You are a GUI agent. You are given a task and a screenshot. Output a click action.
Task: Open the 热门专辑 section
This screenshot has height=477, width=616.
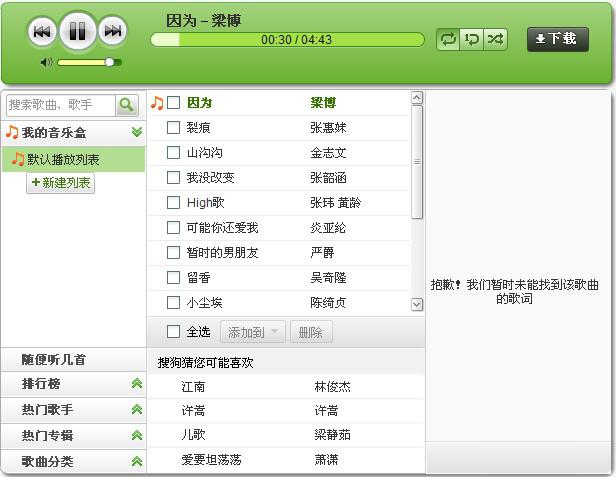[47, 436]
